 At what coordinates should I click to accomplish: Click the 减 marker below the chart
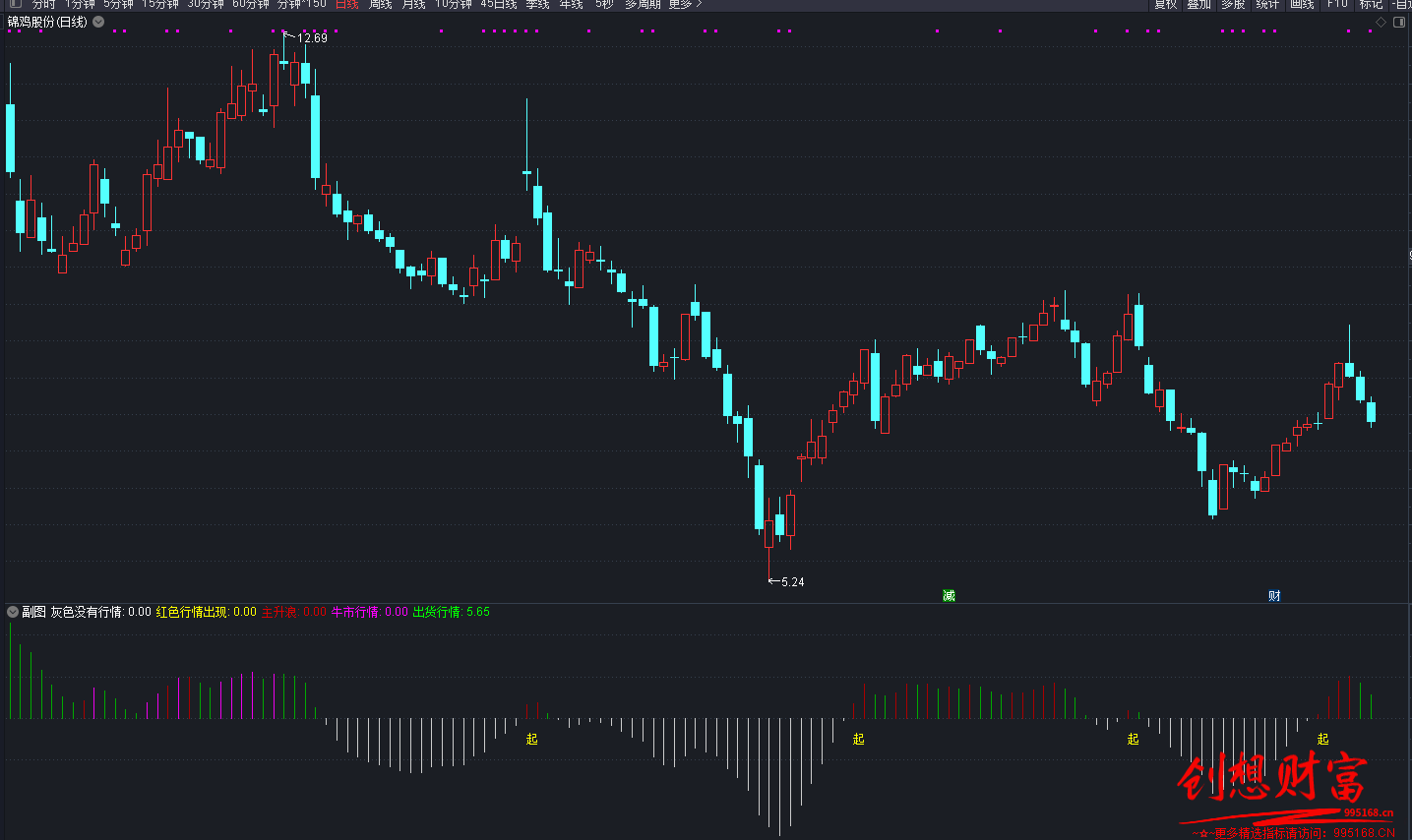[x=949, y=596]
